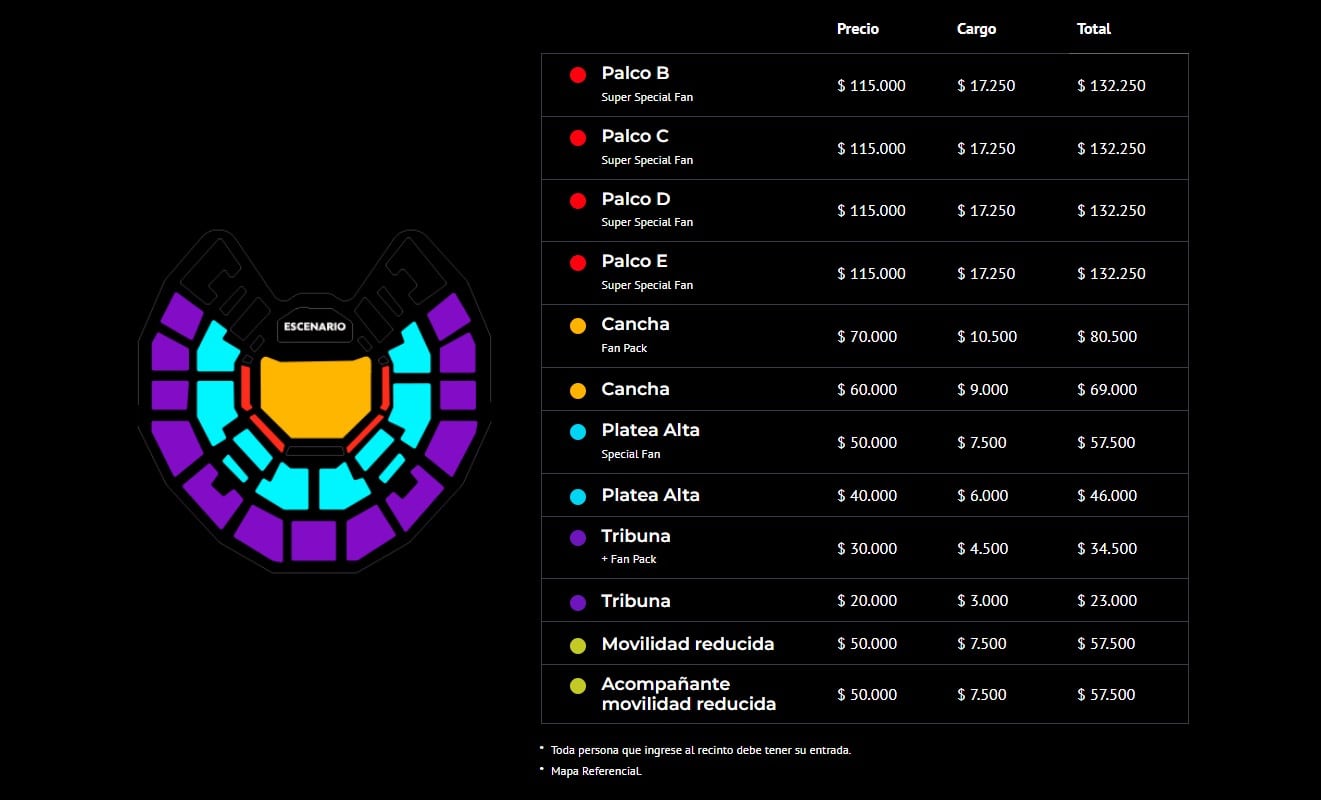
Task: Click the purple dot beside the lower Tribuna row
Action: click(577, 601)
